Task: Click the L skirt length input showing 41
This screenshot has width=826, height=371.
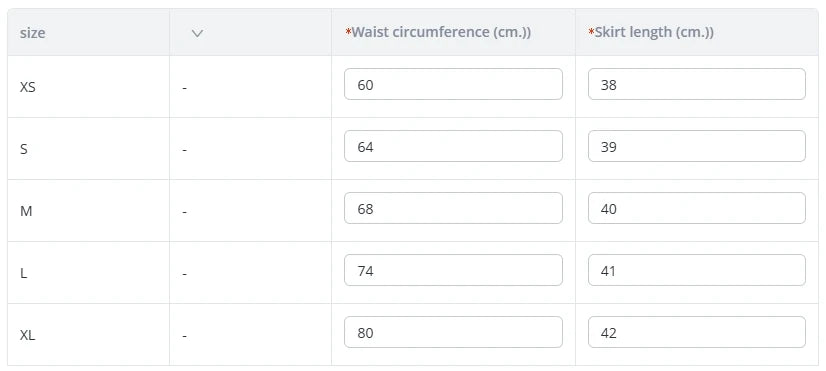Action: pos(696,270)
